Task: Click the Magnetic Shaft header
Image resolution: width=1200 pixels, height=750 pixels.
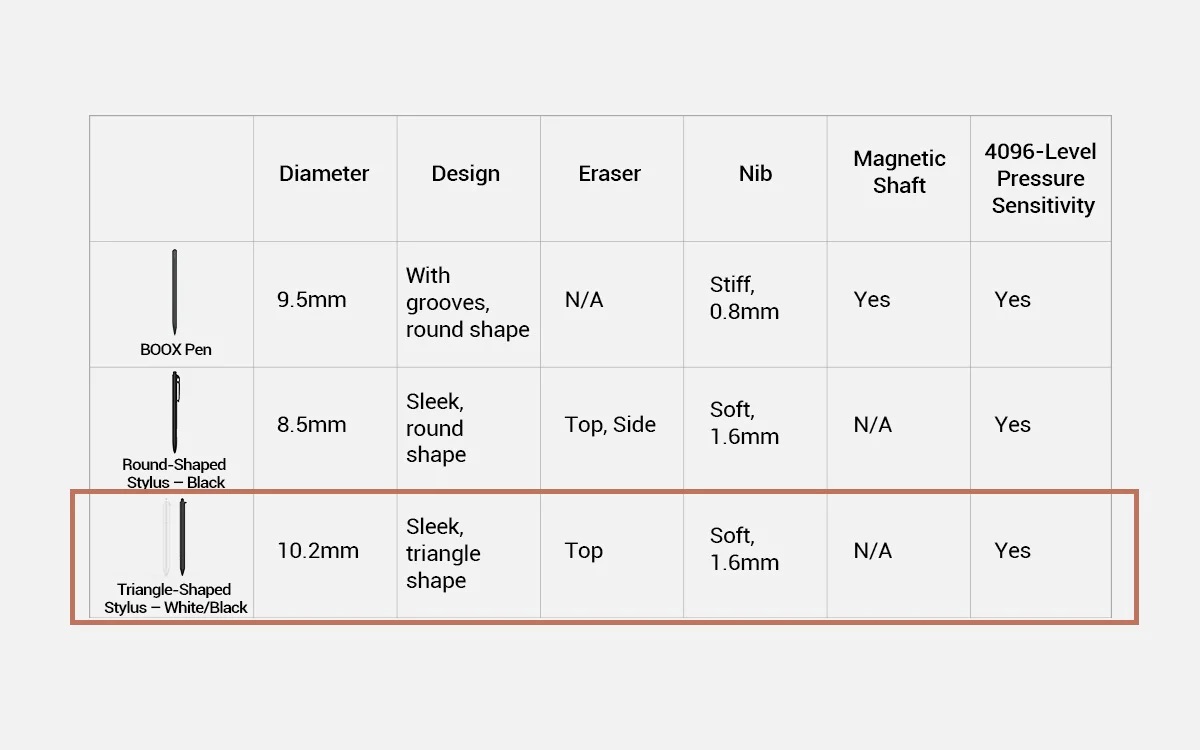Action: (x=899, y=172)
